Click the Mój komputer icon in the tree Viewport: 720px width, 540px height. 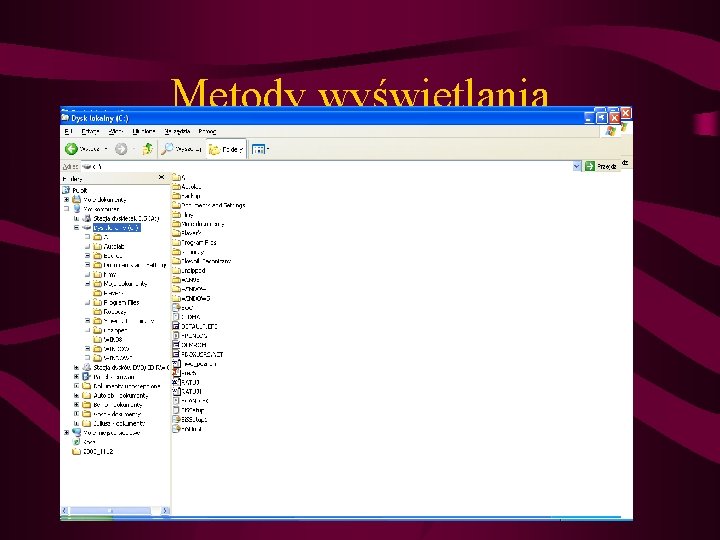(77, 208)
